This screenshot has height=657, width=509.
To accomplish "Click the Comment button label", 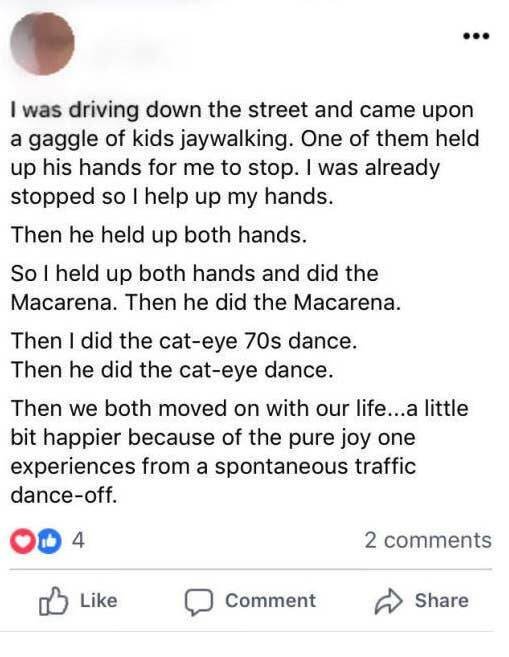I will pyautogui.click(x=271, y=600).
